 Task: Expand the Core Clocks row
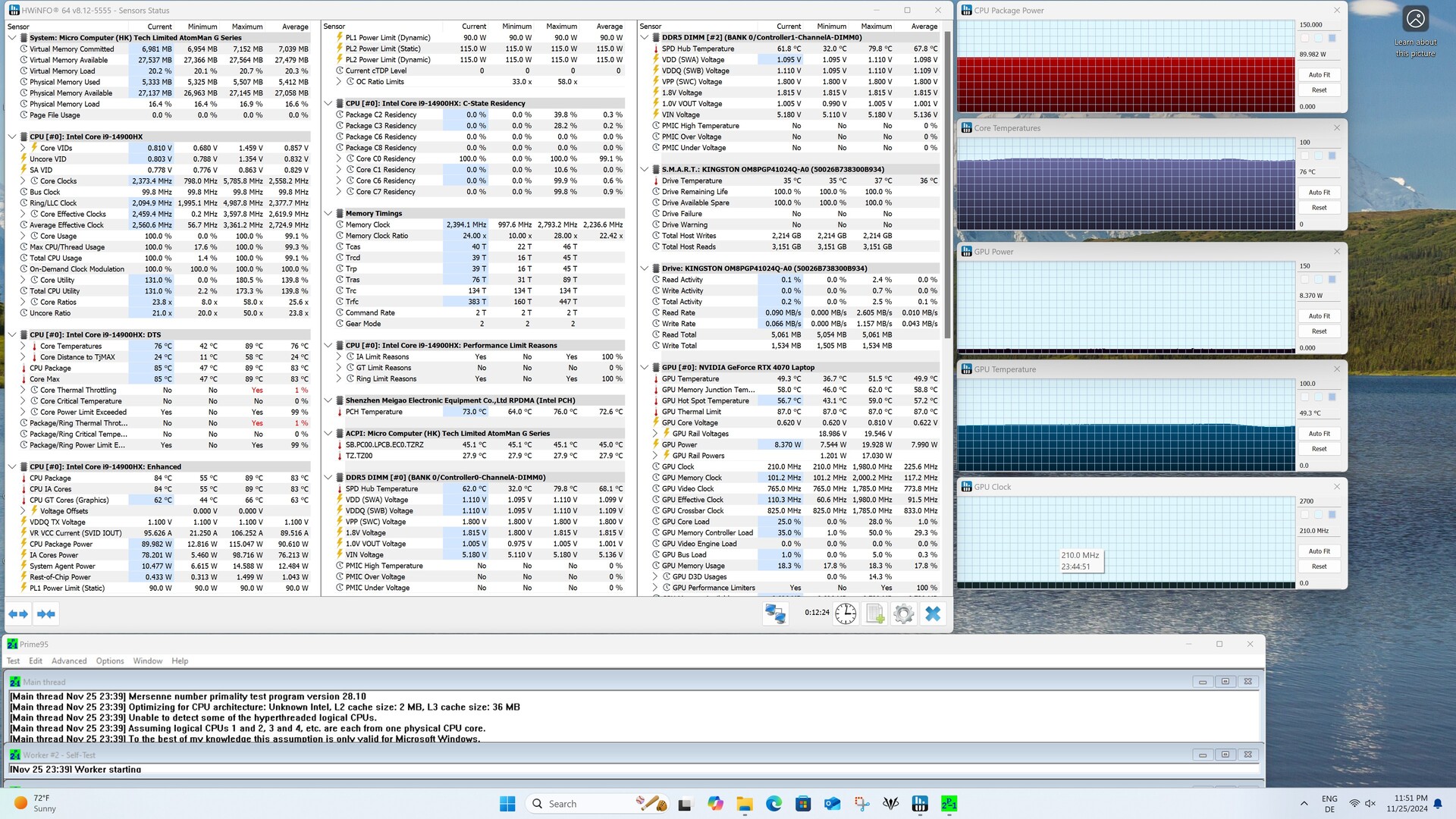click(23, 181)
